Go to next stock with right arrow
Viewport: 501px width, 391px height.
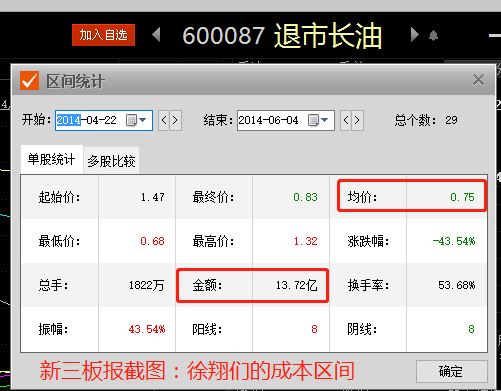coord(414,35)
